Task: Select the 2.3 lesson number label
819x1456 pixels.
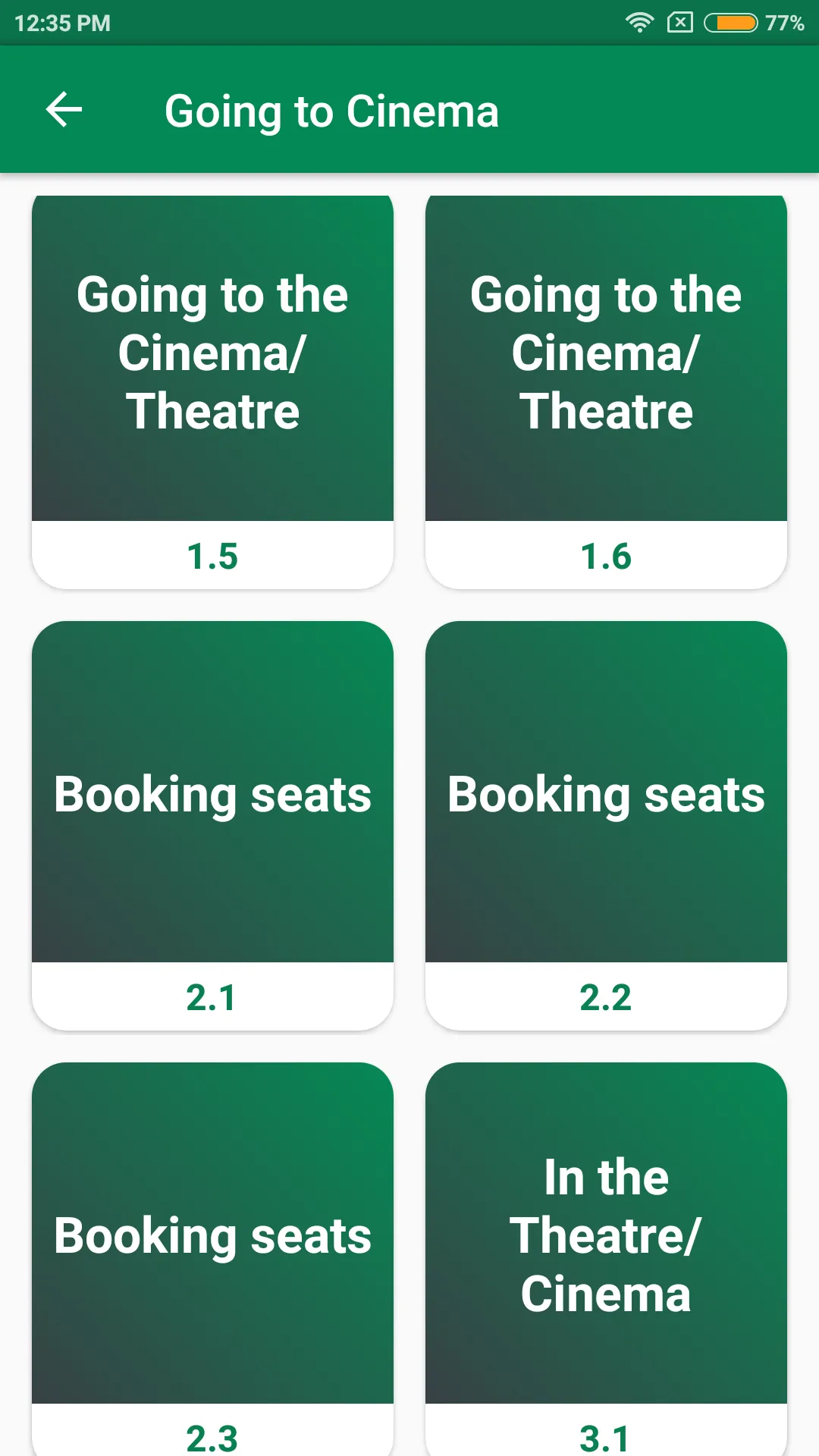Action: click(212, 1439)
